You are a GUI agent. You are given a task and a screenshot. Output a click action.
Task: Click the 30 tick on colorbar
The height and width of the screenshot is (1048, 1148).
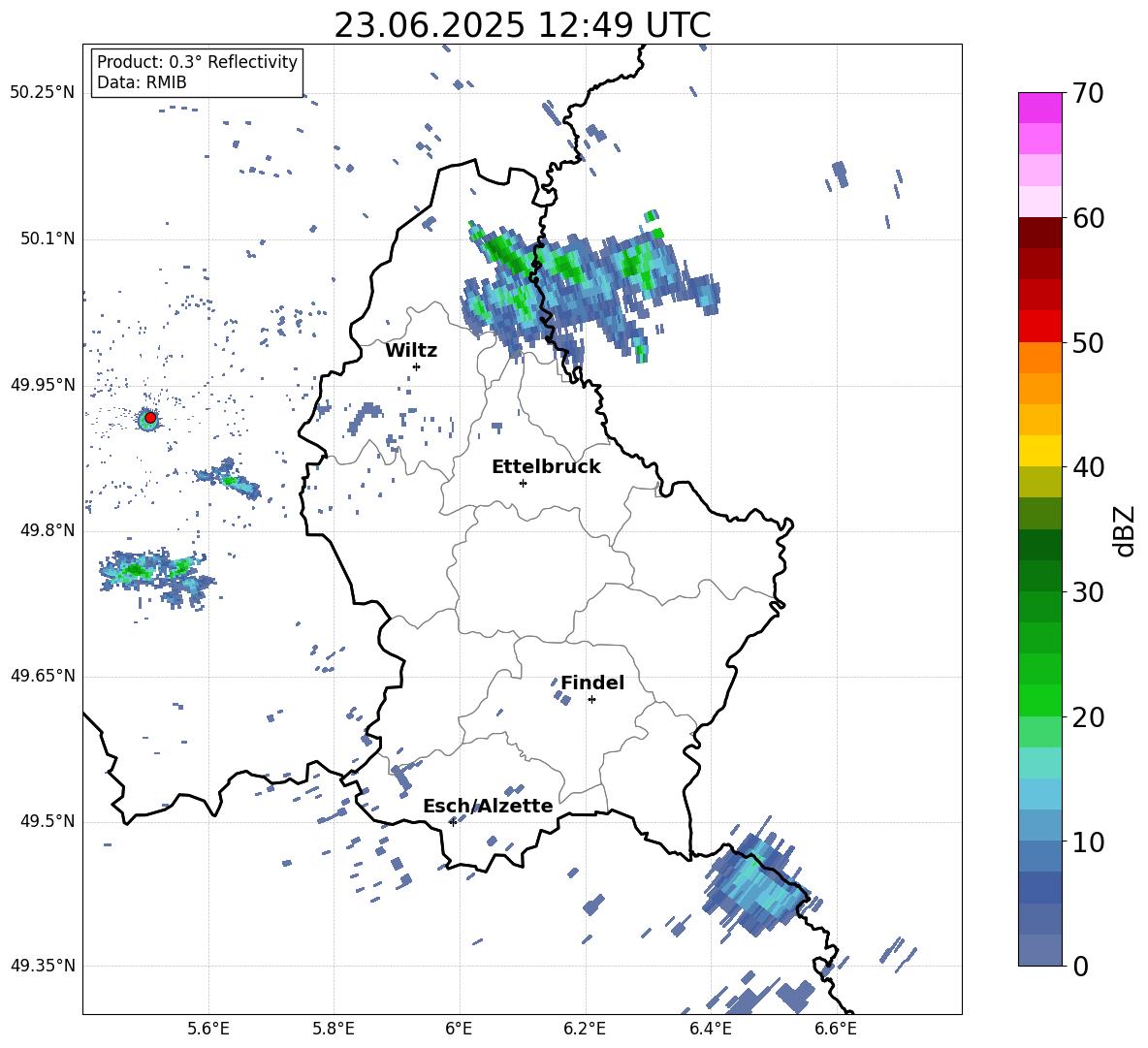[1088, 591]
